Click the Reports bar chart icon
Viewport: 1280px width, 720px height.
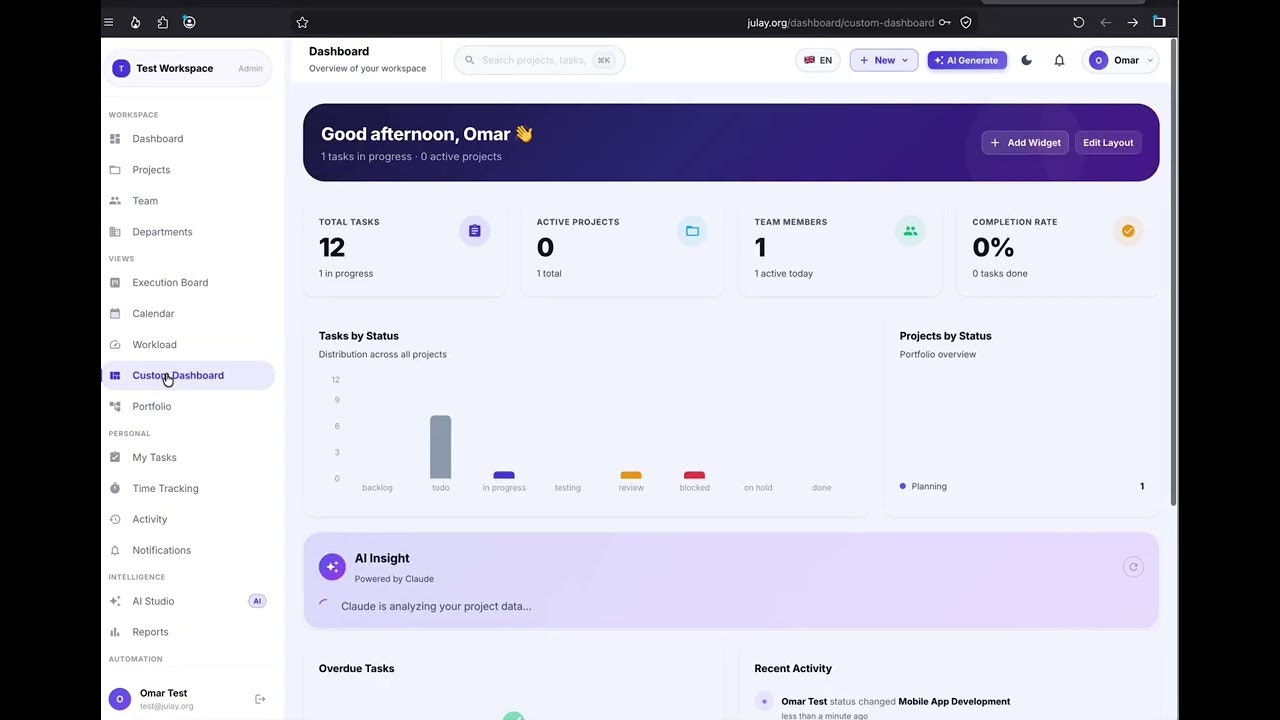[115, 633]
